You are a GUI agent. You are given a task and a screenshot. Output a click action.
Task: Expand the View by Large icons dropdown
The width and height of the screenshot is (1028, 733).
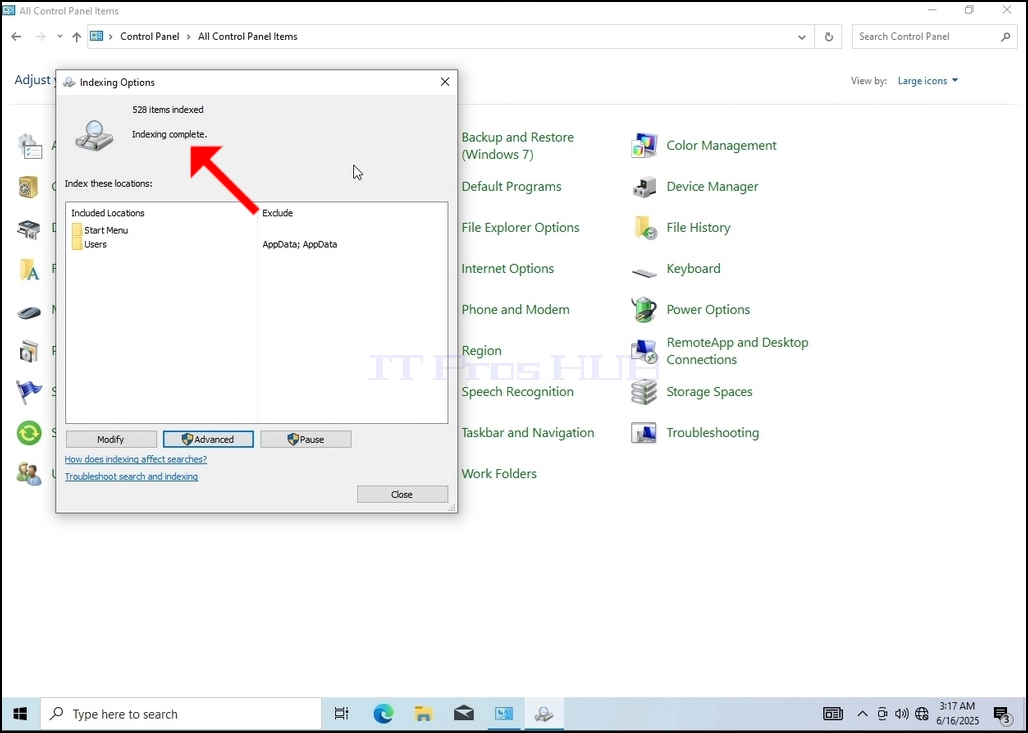(928, 81)
